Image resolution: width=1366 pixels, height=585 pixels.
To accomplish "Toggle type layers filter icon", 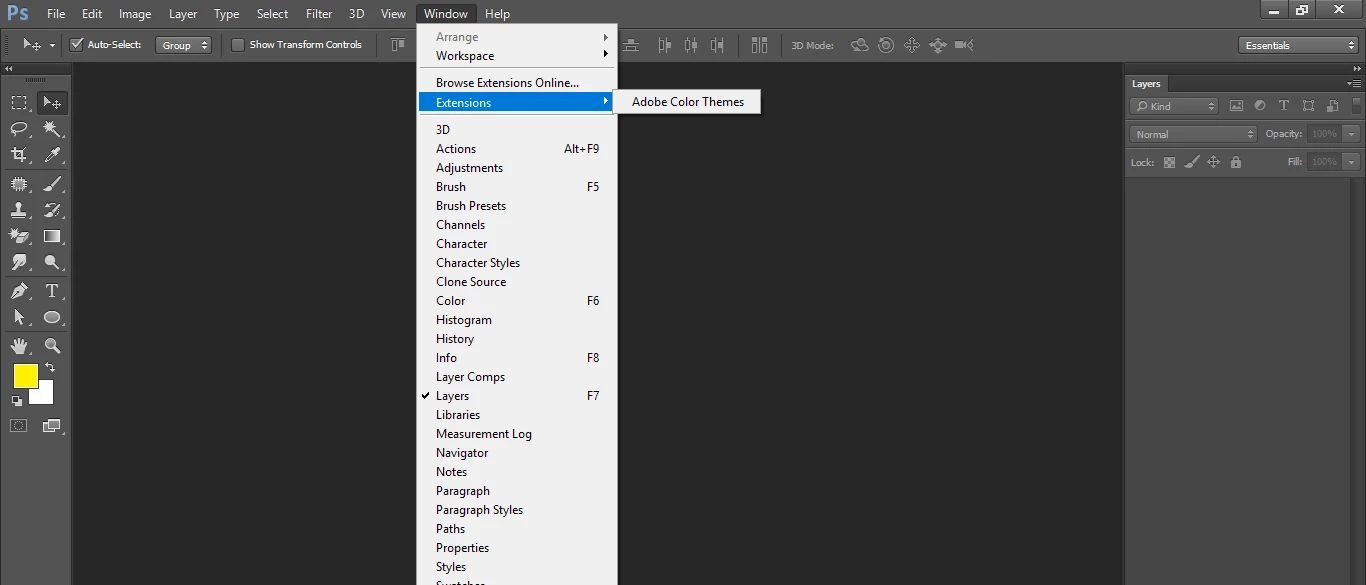I will [1284, 106].
